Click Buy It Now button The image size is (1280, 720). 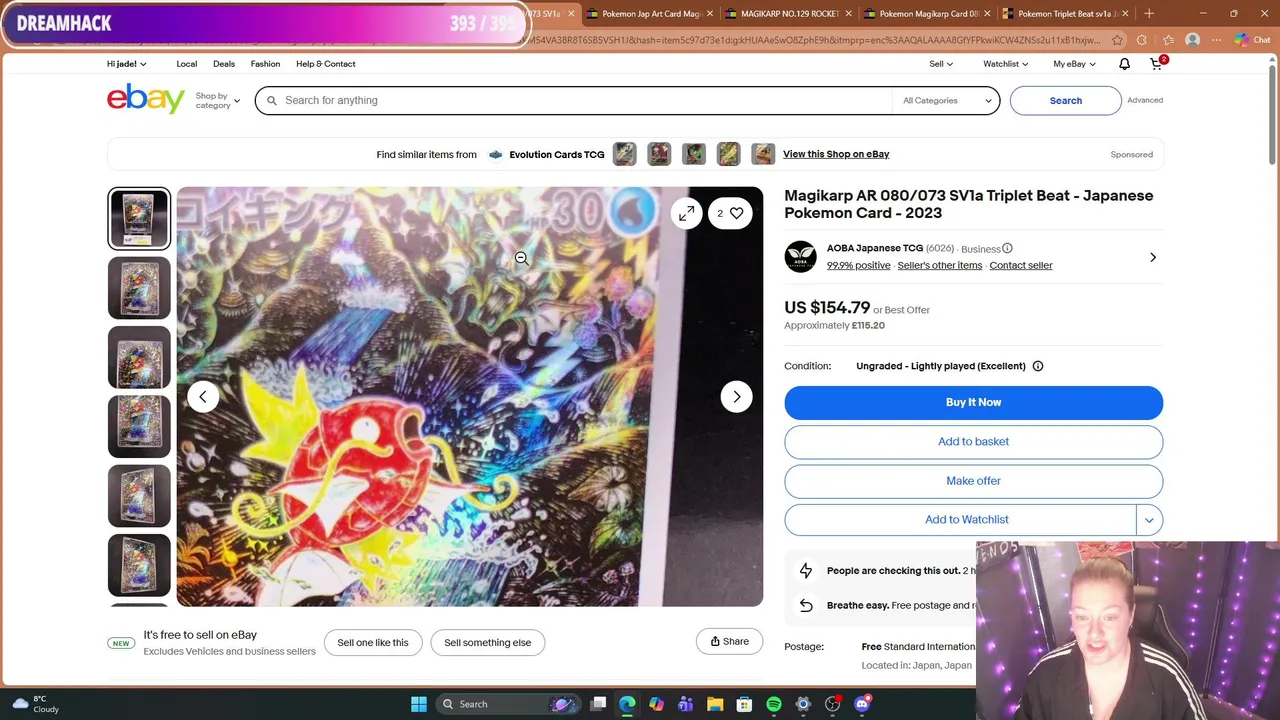pyautogui.click(x=973, y=402)
